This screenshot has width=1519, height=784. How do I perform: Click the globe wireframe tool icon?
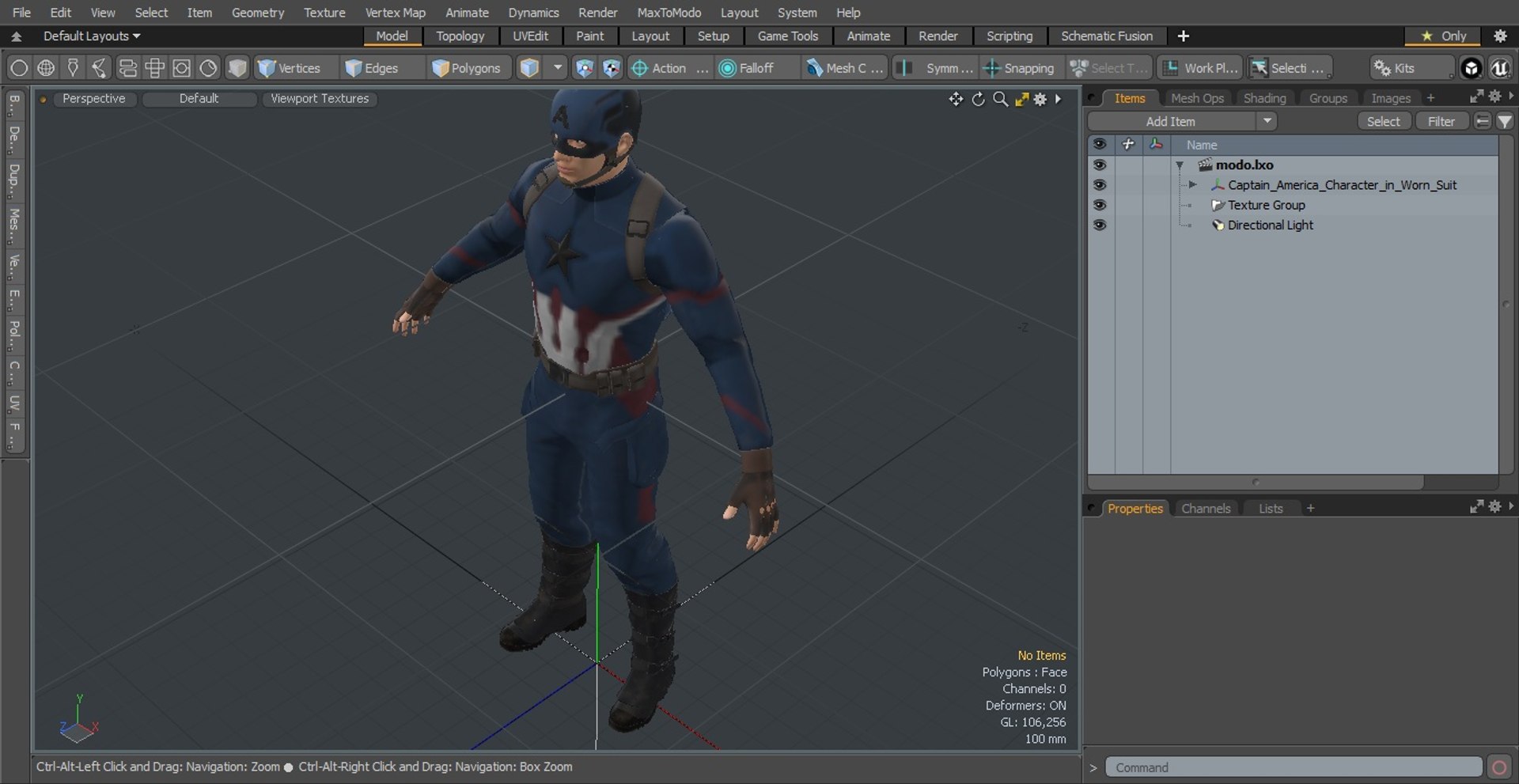coord(46,68)
